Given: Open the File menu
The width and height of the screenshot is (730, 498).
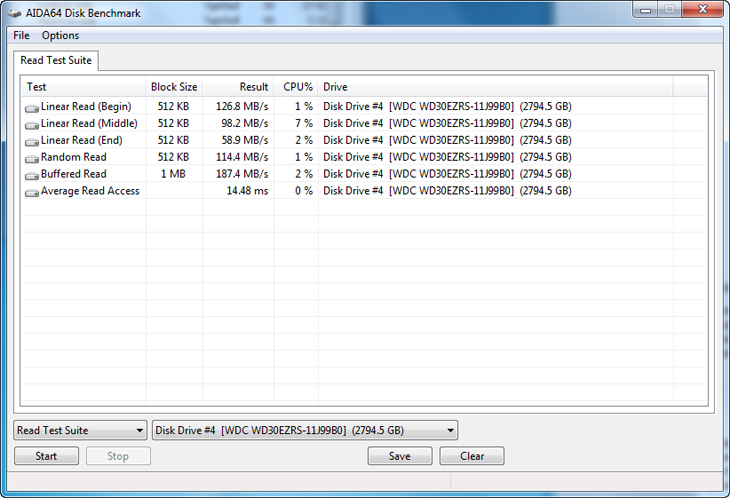Looking at the screenshot, I should [x=21, y=35].
